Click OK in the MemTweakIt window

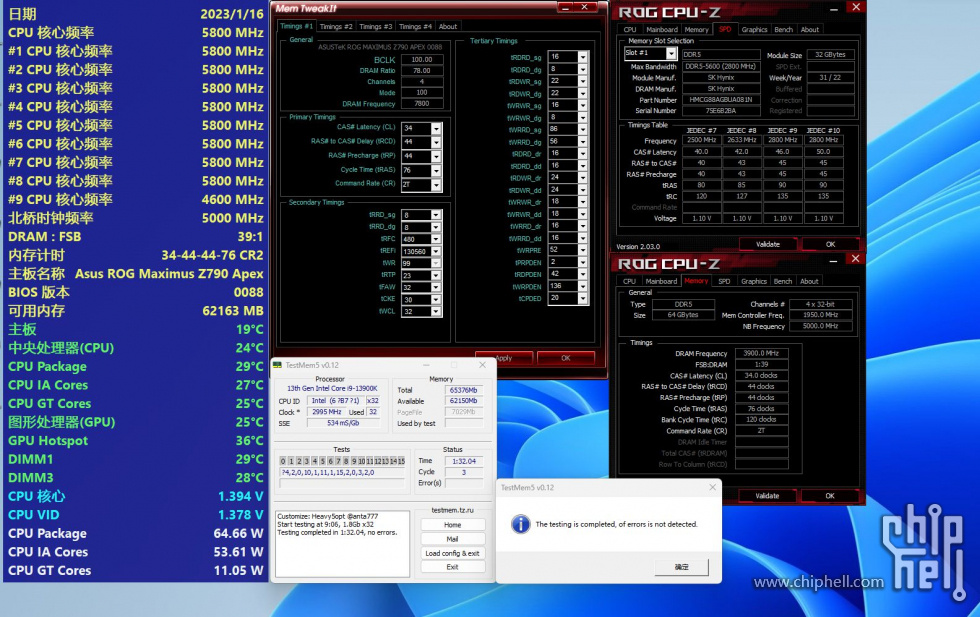pos(566,358)
